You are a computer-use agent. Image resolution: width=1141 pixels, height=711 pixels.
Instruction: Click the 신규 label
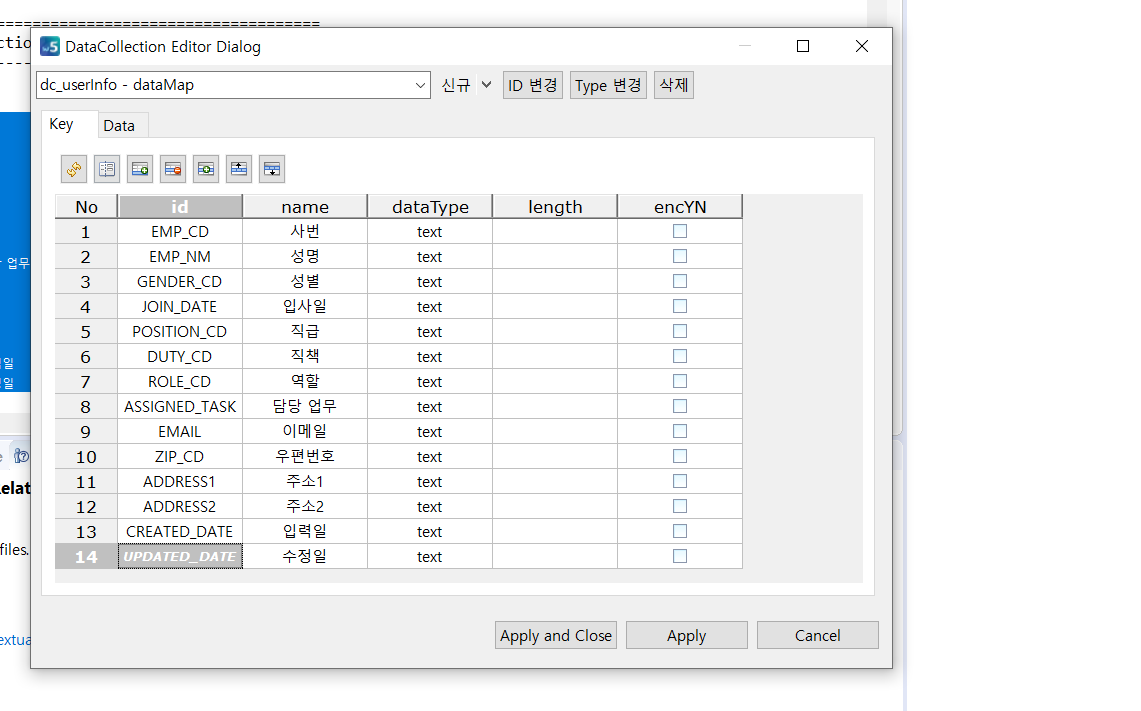tap(456, 85)
